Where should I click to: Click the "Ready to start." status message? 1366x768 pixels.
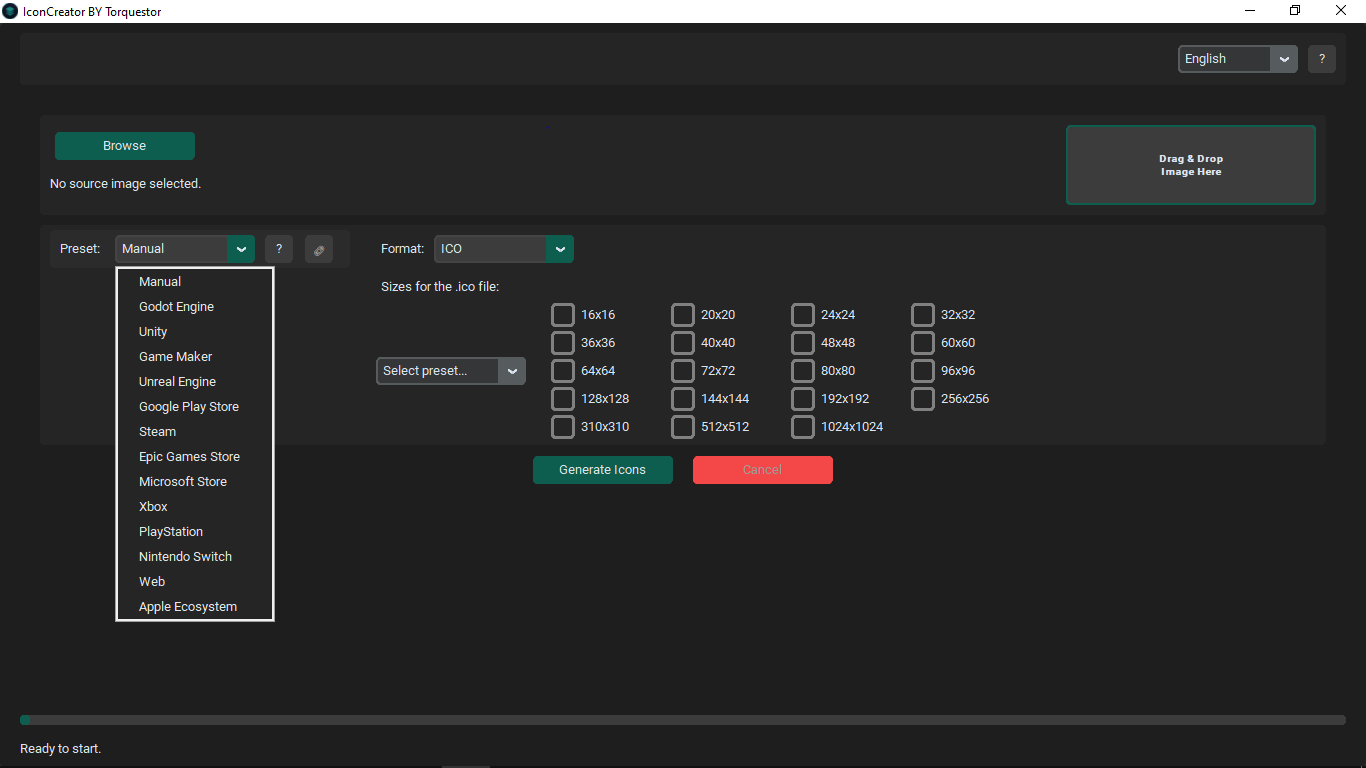point(61,749)
